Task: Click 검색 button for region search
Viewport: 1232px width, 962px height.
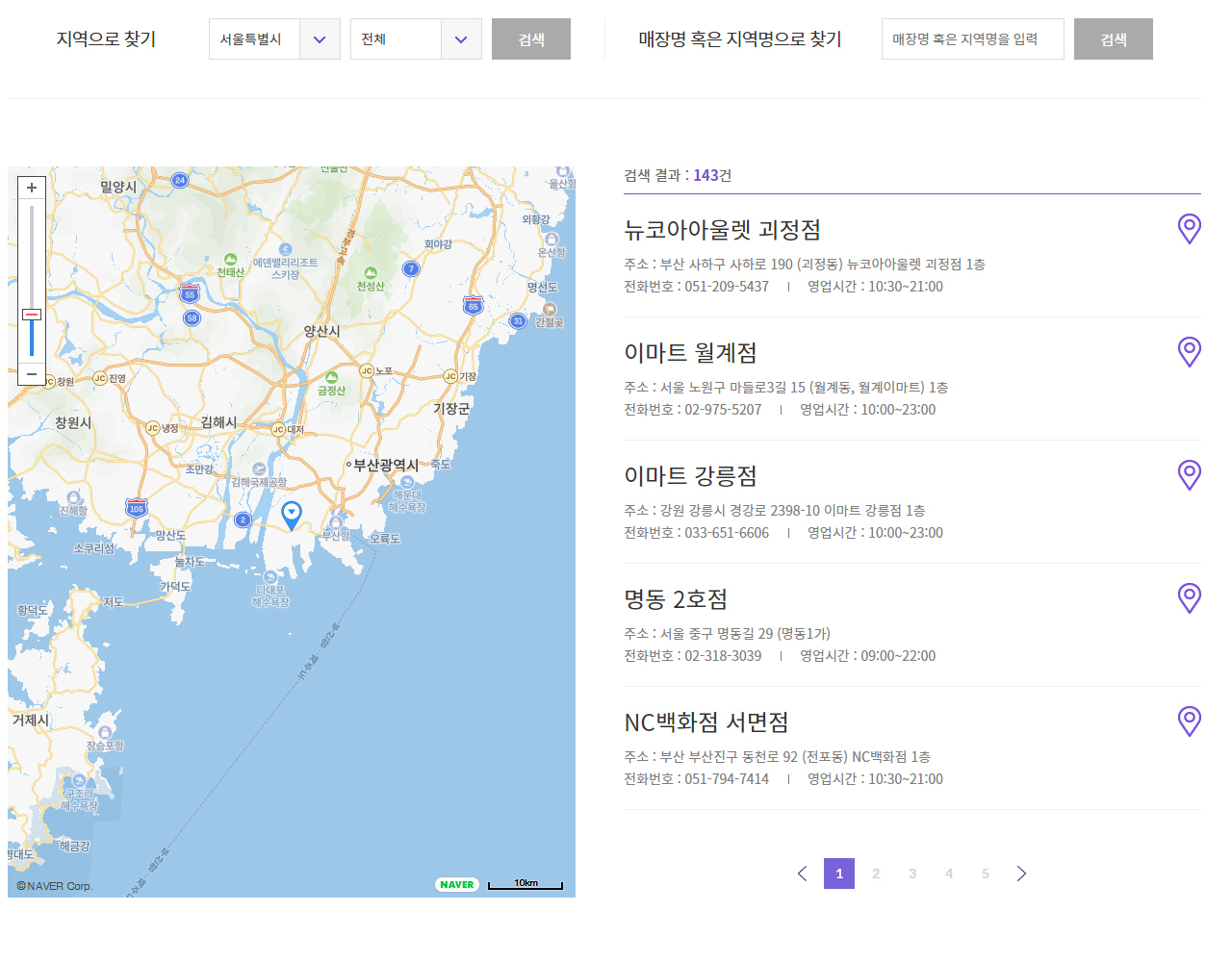Action: [531, 39]
